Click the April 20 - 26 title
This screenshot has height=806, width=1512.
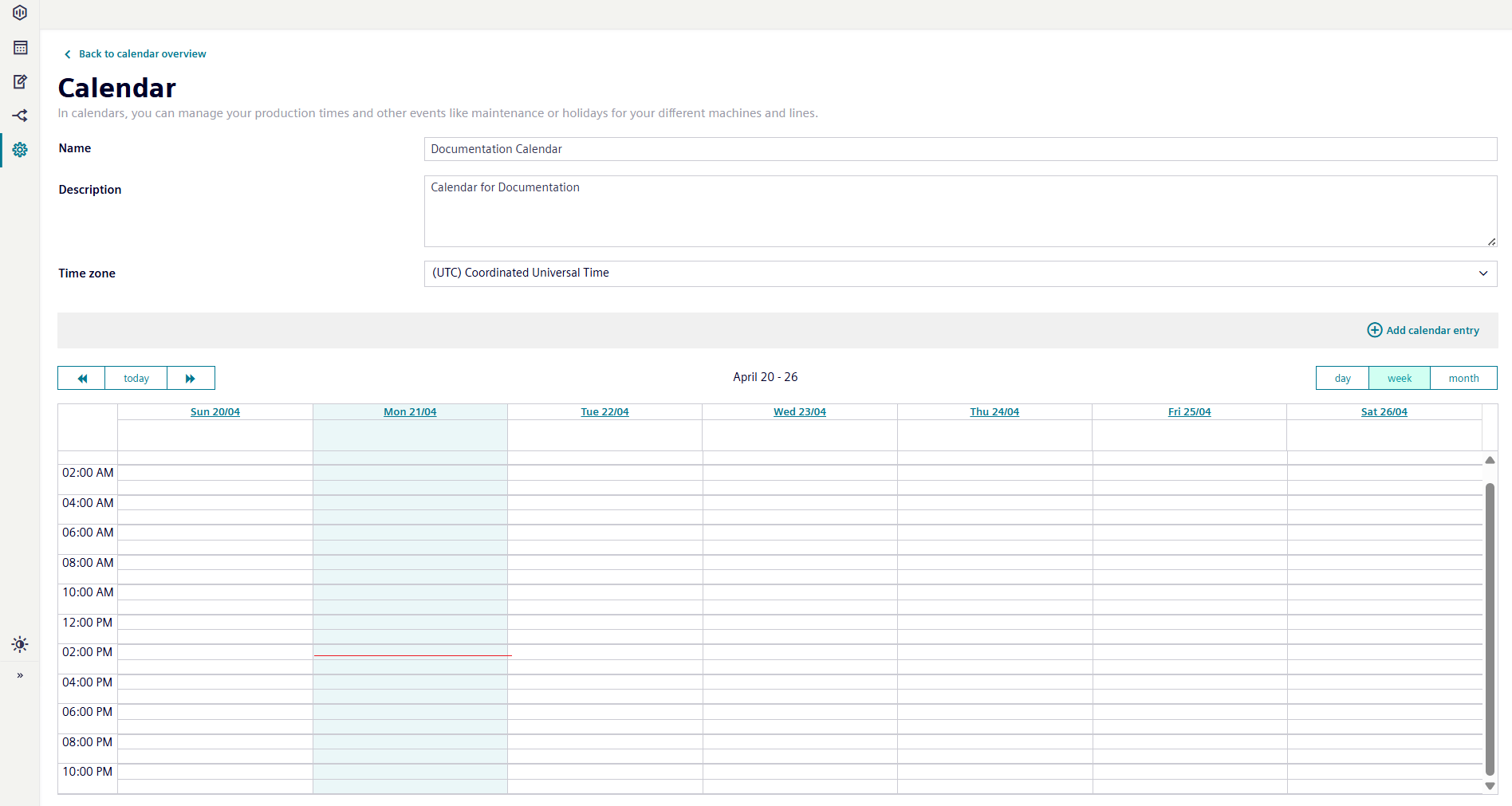click(x=766, y=377)
